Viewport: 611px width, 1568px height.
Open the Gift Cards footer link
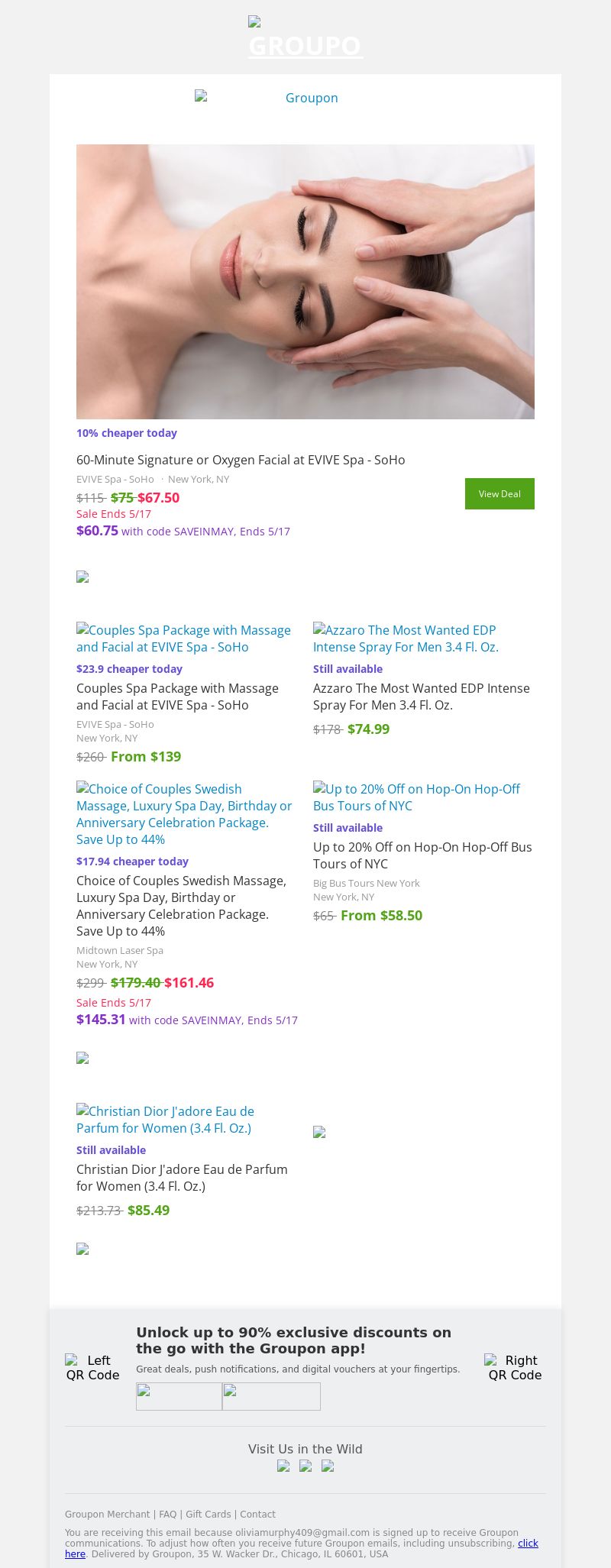pos(208,1514)
